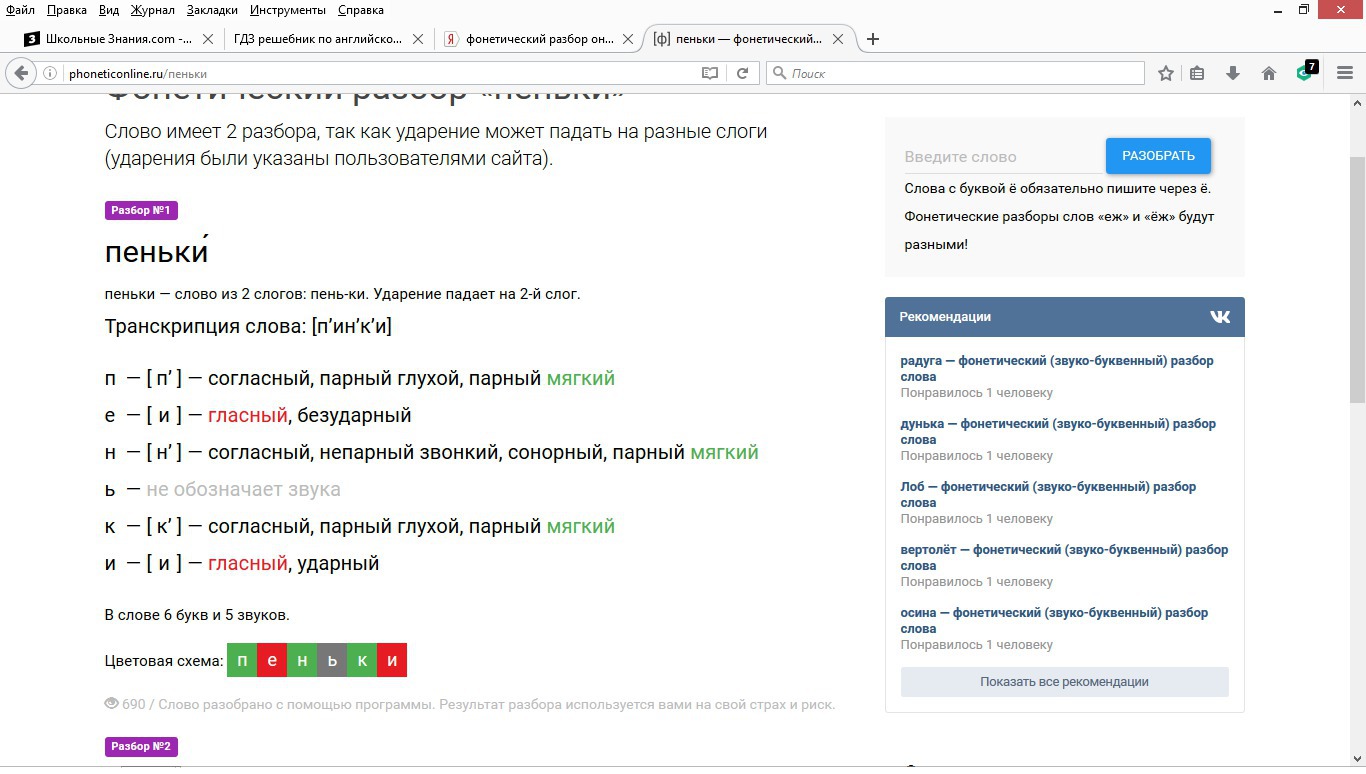The width and height of the screenshot is (1366, 774).
Task: Click green П square in color scheme
Action: tap(242, 660)
